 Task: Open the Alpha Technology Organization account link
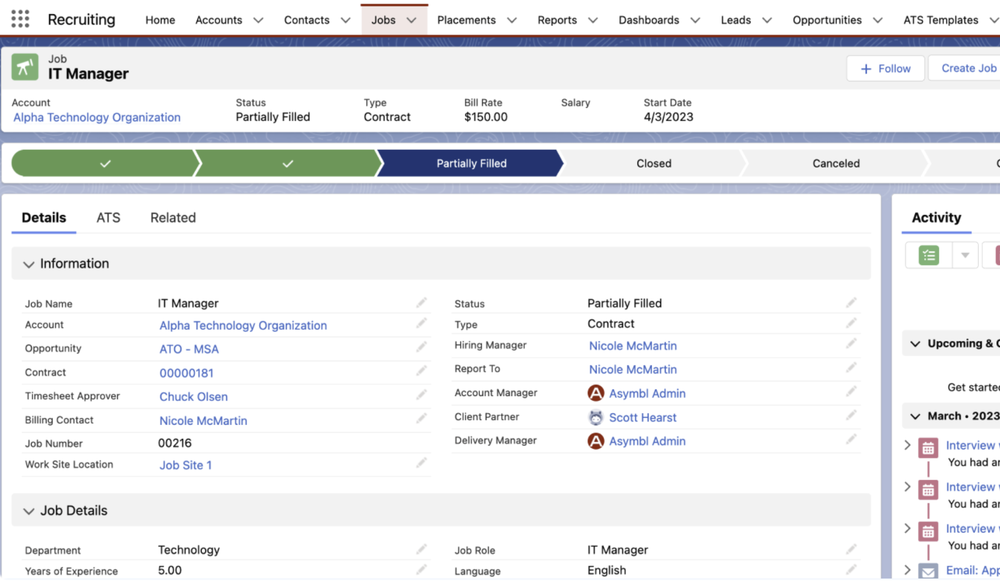96,117
